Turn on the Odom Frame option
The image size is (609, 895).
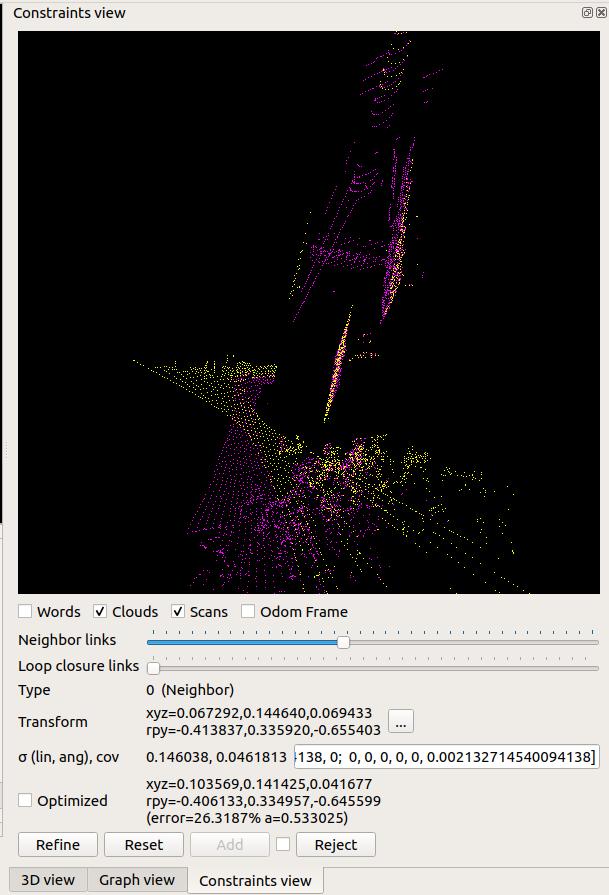pyautogui.click(x=248, y=611)
